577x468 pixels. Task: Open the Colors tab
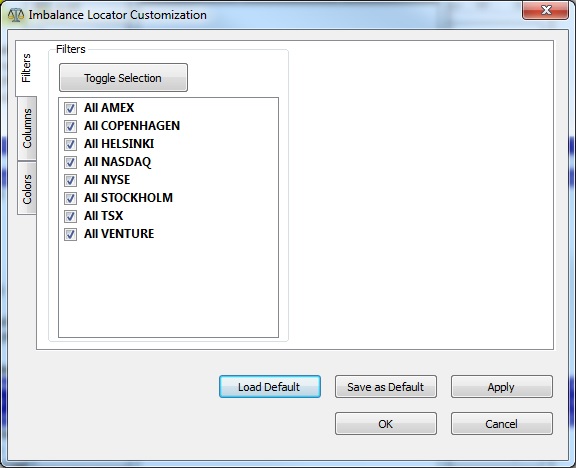pyautogui.click(x=27, y=188)
